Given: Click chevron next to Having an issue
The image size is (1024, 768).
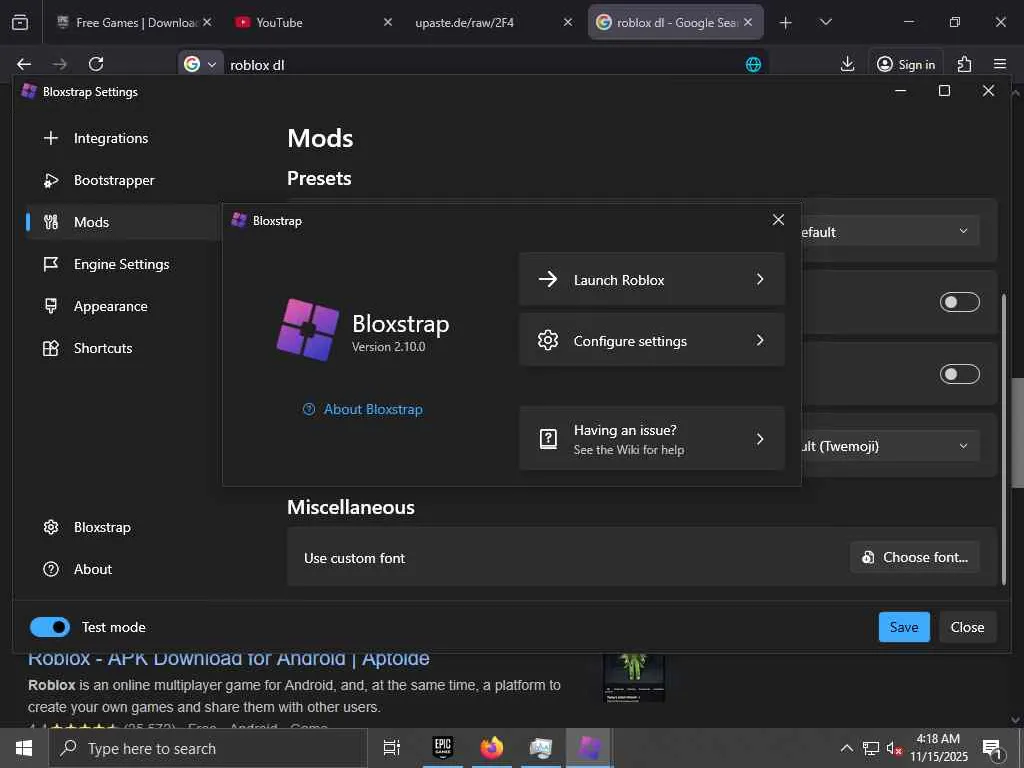Looking at the screenshot, I should point(760,439).
